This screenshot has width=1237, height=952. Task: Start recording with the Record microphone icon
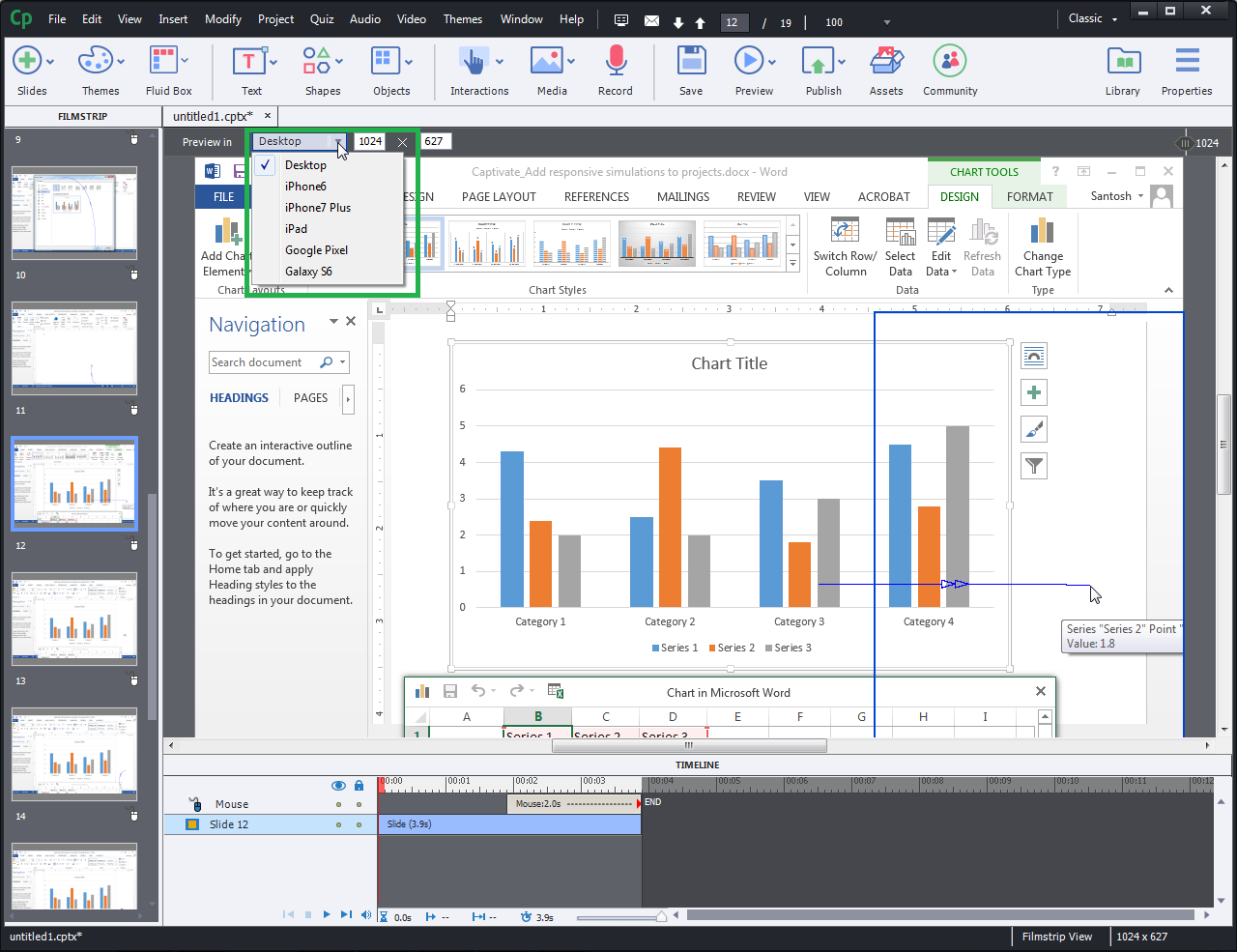click(x=616, y=61)
